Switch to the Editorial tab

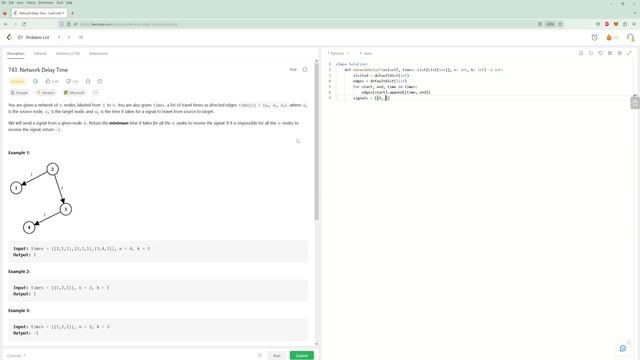pyautogui.click(x=40, y=53)
